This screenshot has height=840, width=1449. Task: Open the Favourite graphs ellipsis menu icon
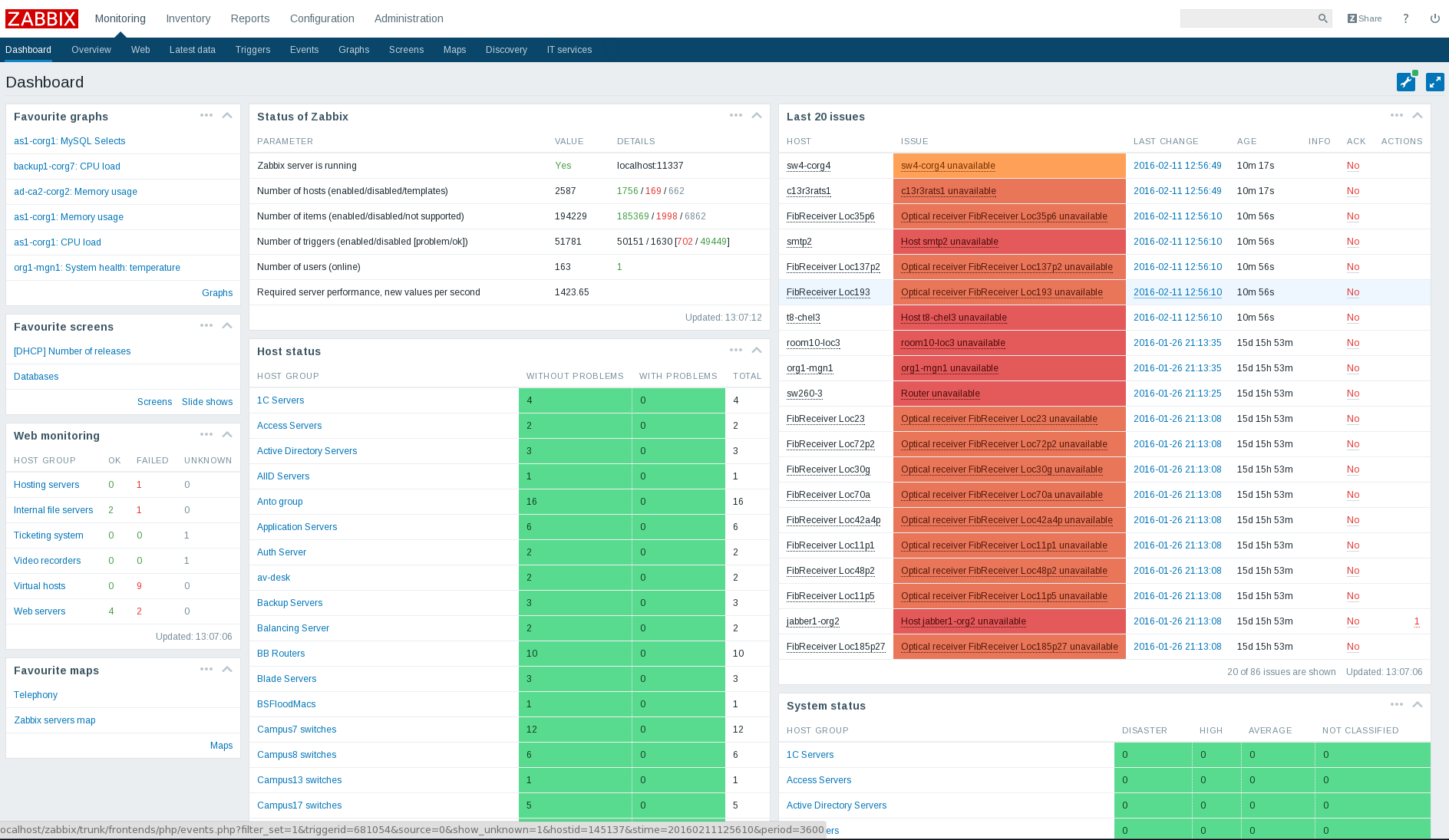[x=206, y=115]
